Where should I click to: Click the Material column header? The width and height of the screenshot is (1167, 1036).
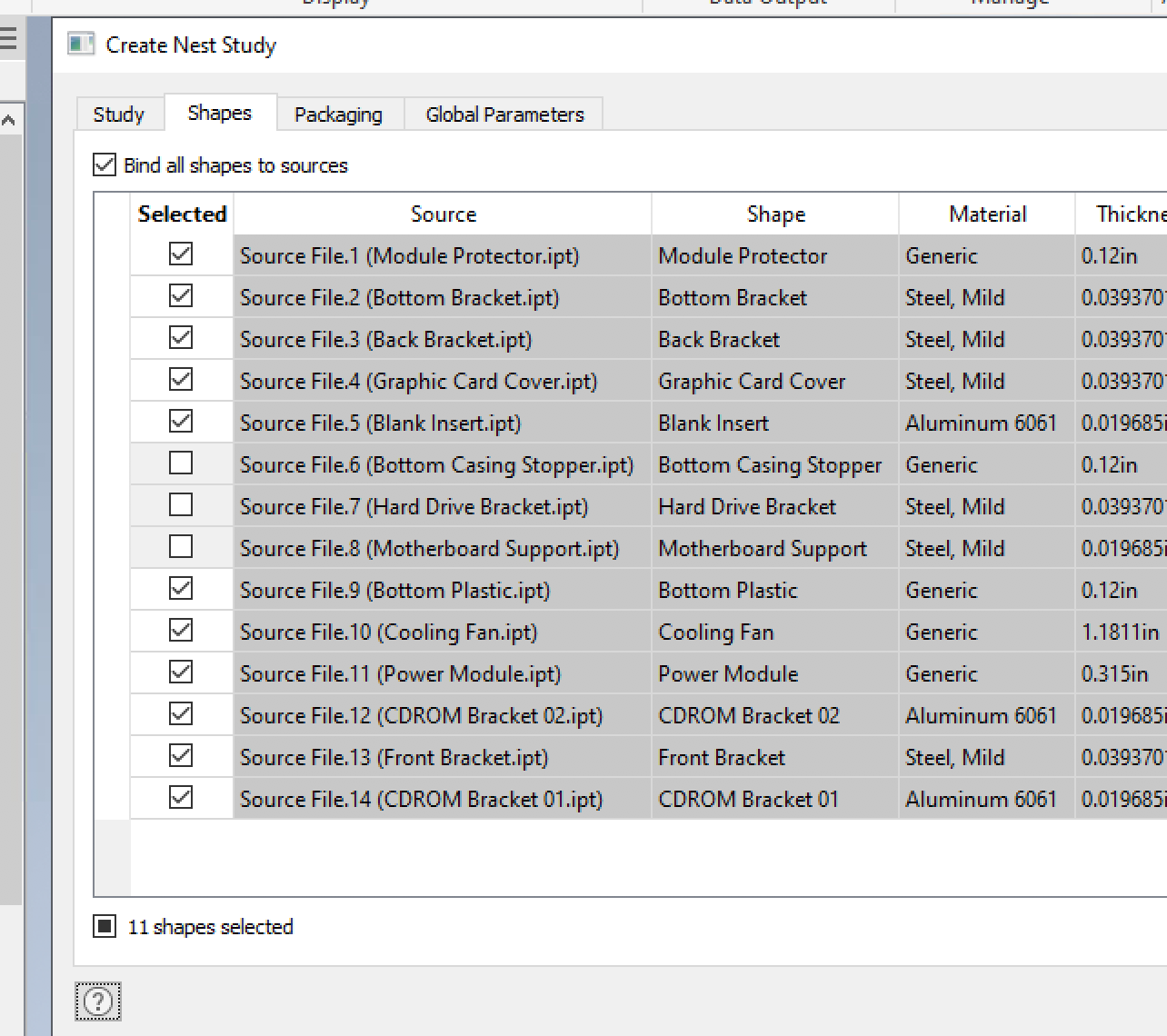click(987, 214)
